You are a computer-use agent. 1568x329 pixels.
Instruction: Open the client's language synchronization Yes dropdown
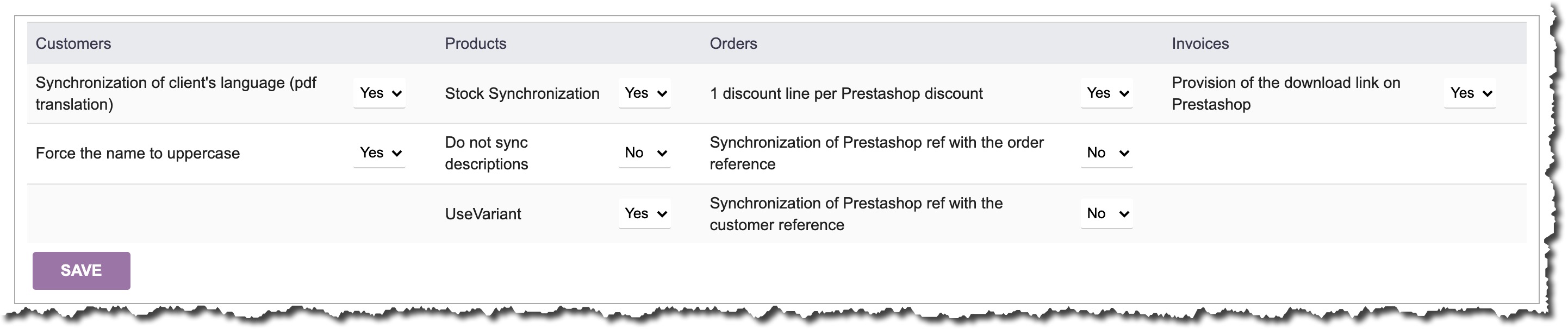(379, 93)
